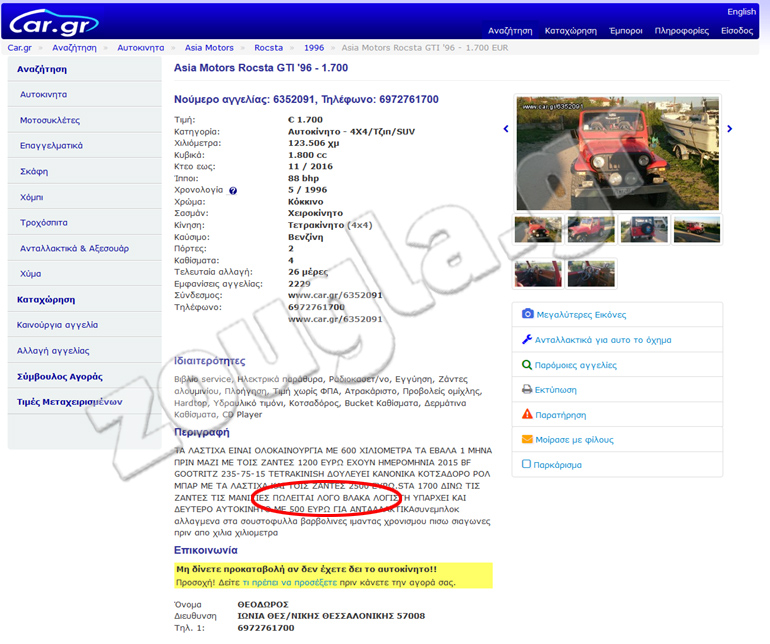The image size is (770, 644).
Task: Open the main red jeep photo
Action: (x=617, y=153)
